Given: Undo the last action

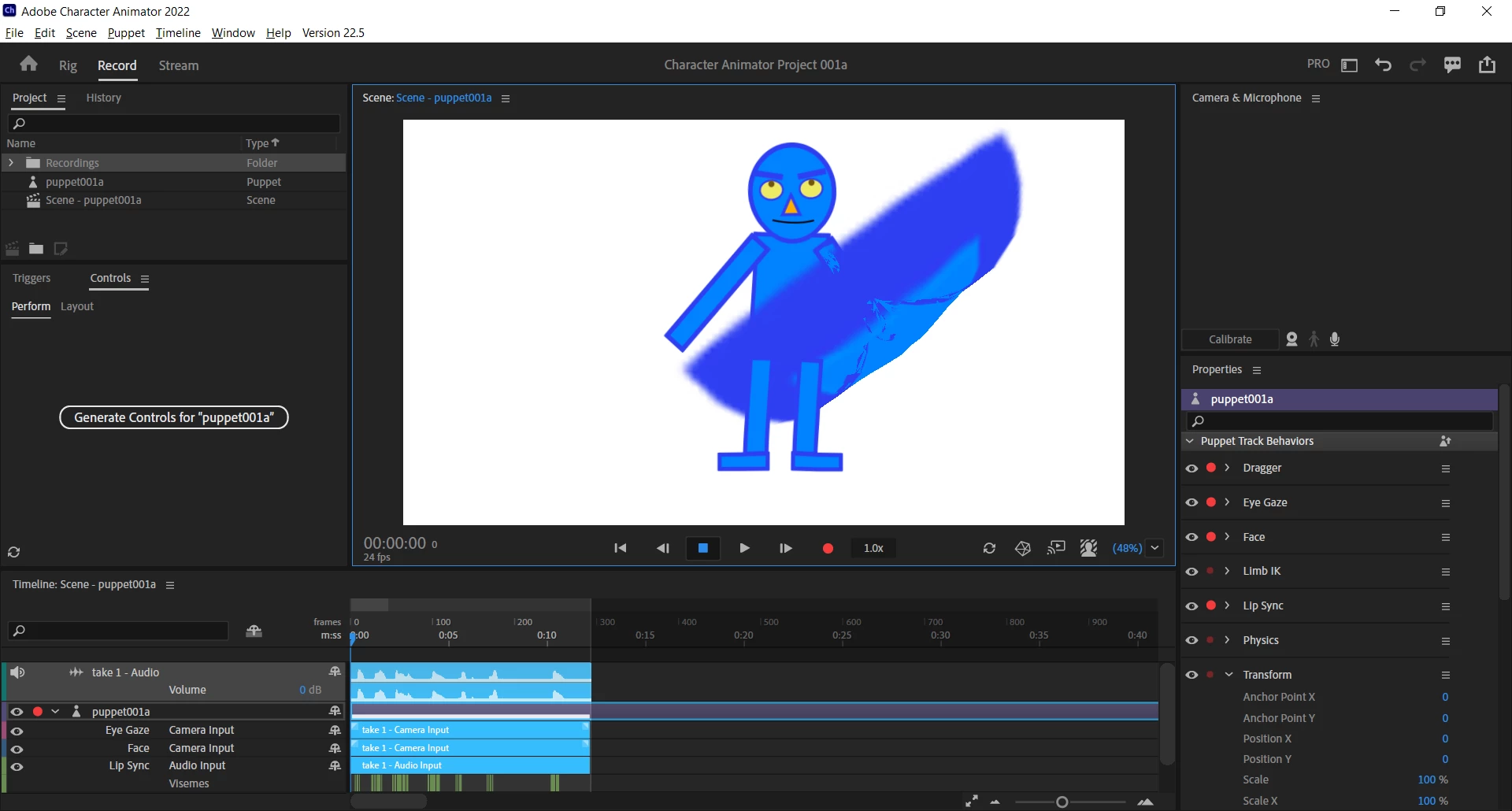Looking at the screenshot, I should (x=1383, y=65).
